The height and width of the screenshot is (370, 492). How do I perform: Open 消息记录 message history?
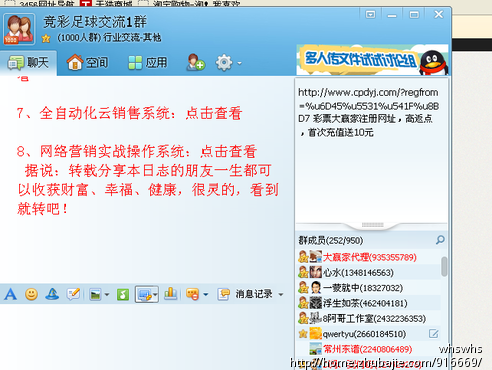[245, 294]
